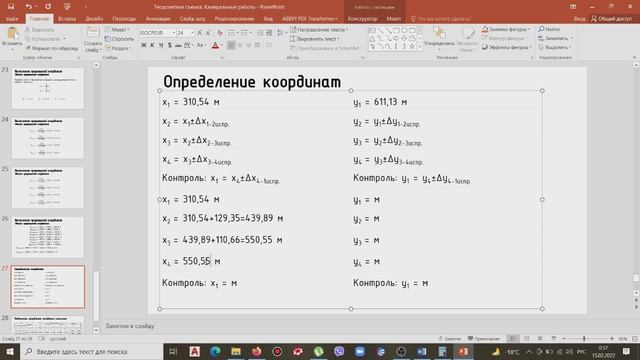The image size is (640, 360).
Task: Click the Windows search box in the taskbar
Action: point(92,351)
